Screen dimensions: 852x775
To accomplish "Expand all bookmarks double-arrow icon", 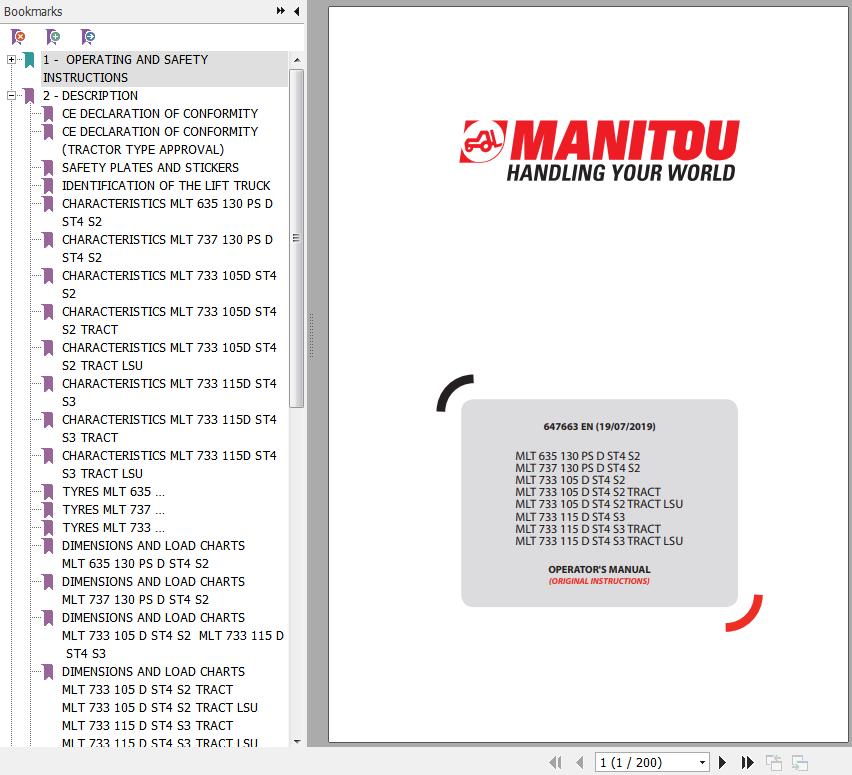I will point(280,11).
